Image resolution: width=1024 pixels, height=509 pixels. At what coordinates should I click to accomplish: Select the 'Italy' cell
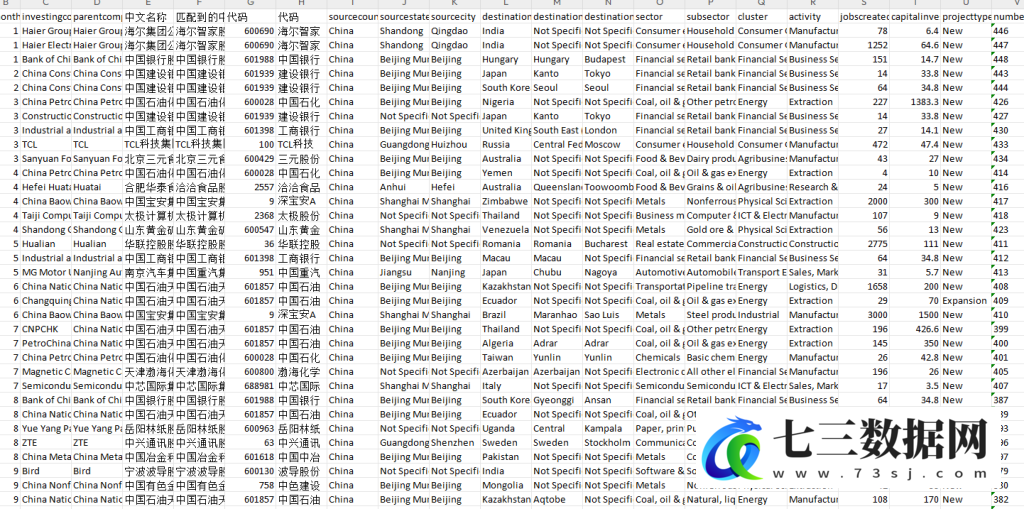click(x=505, y=386)
